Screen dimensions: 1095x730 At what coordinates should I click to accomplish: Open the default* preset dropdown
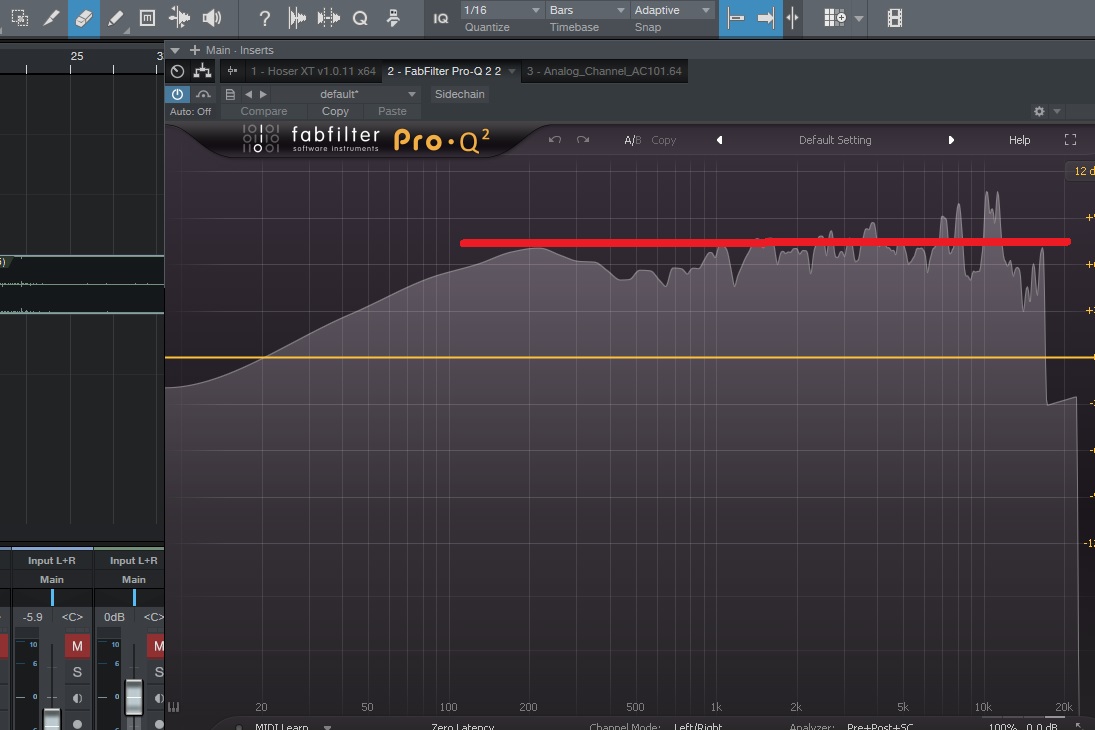point(347,94)
